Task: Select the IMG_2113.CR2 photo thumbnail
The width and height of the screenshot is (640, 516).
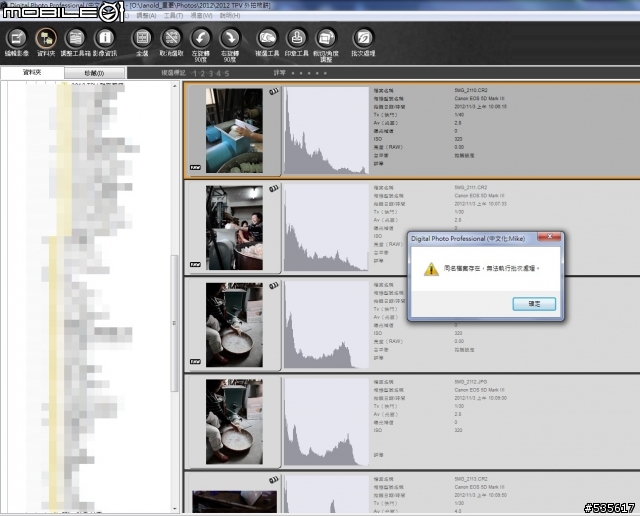Action: [x=234, y=501]
